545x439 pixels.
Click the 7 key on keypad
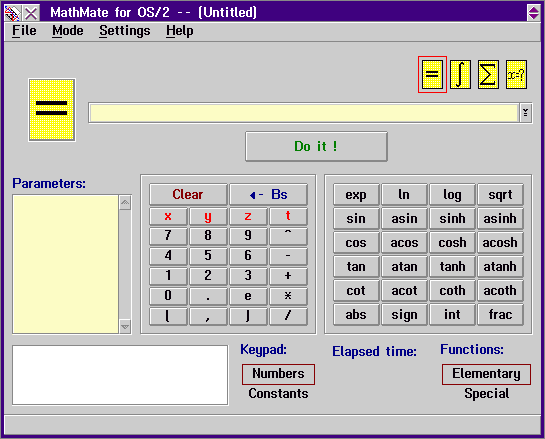coord(168,236)
